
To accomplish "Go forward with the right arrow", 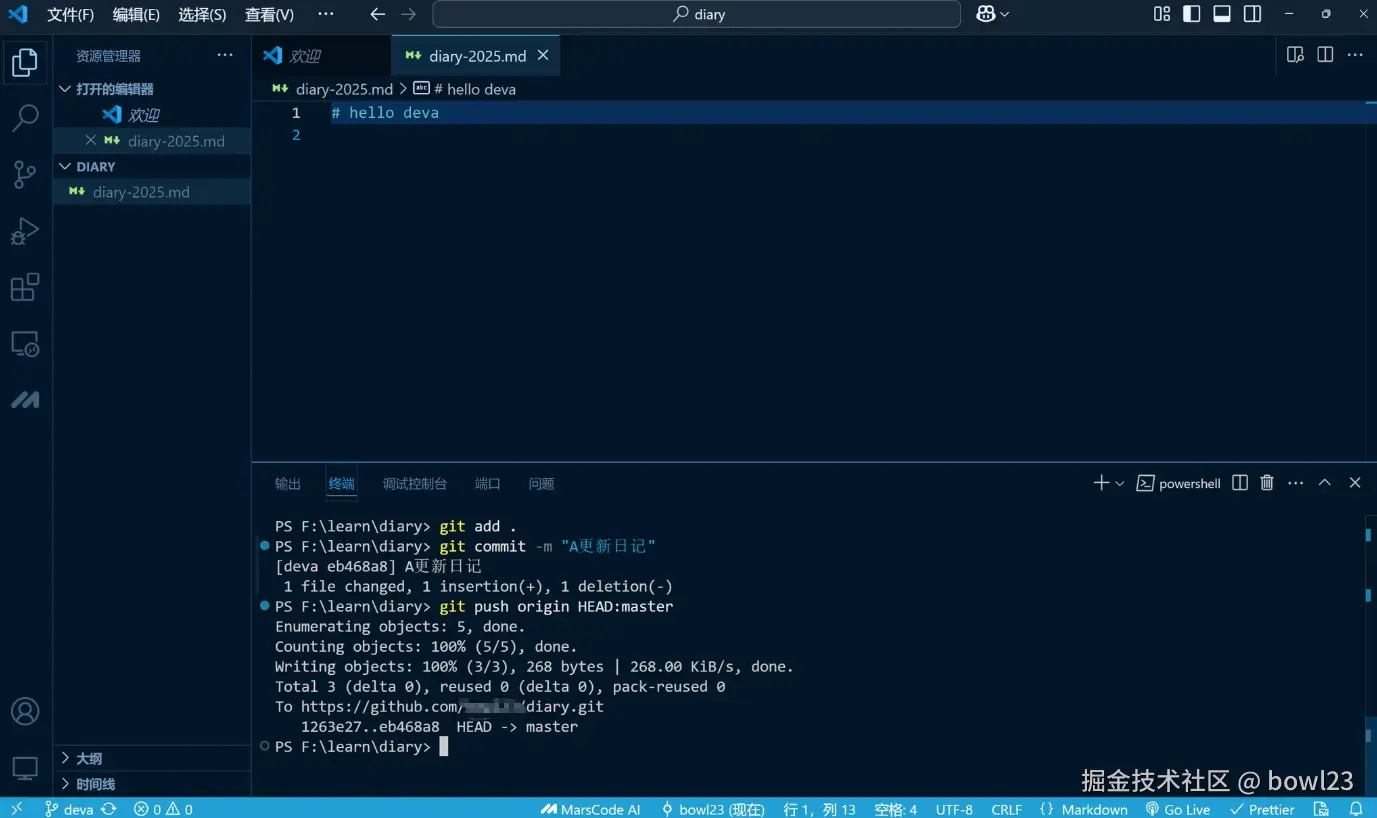I will [408, 14].
